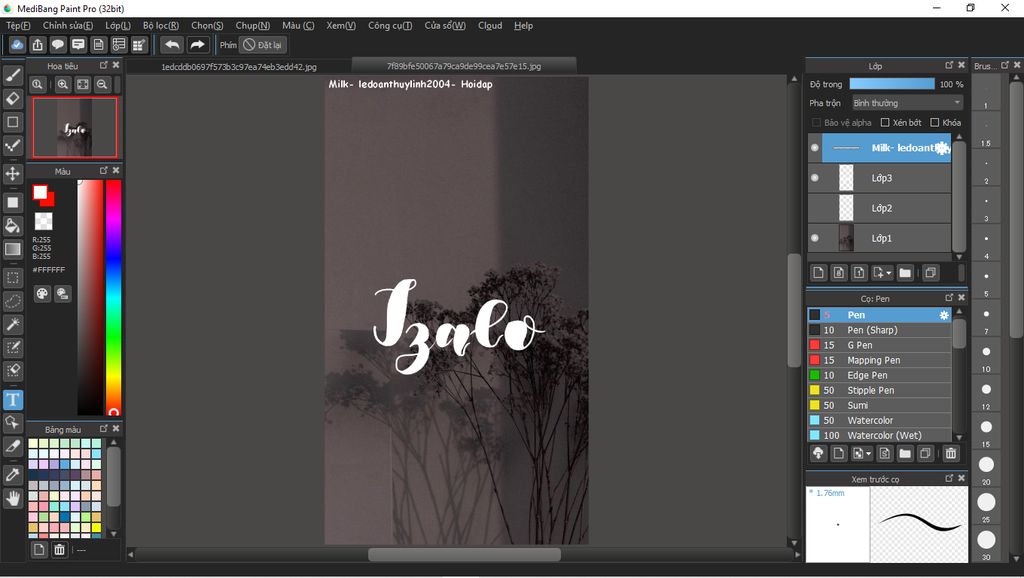Image resolution: width=1024 pixels, height=578 pixels.
Task: Create a new layer in Lớp panel
Action: click(x=818, y=273)
